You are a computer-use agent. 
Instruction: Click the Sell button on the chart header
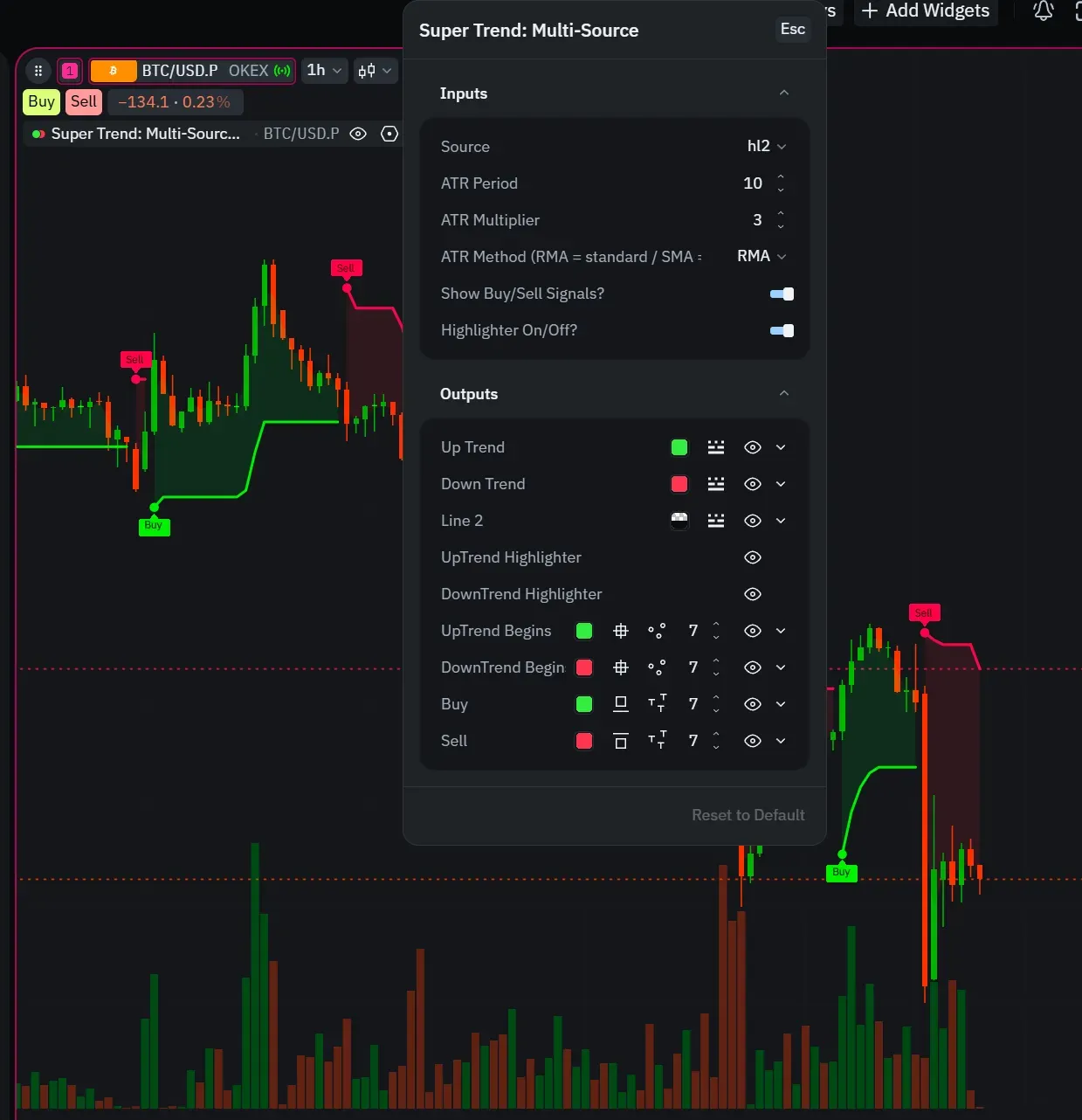coord(84,101)
